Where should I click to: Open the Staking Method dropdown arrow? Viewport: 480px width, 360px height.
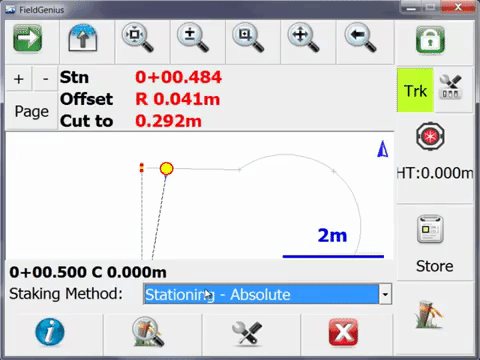pos(385,294)
